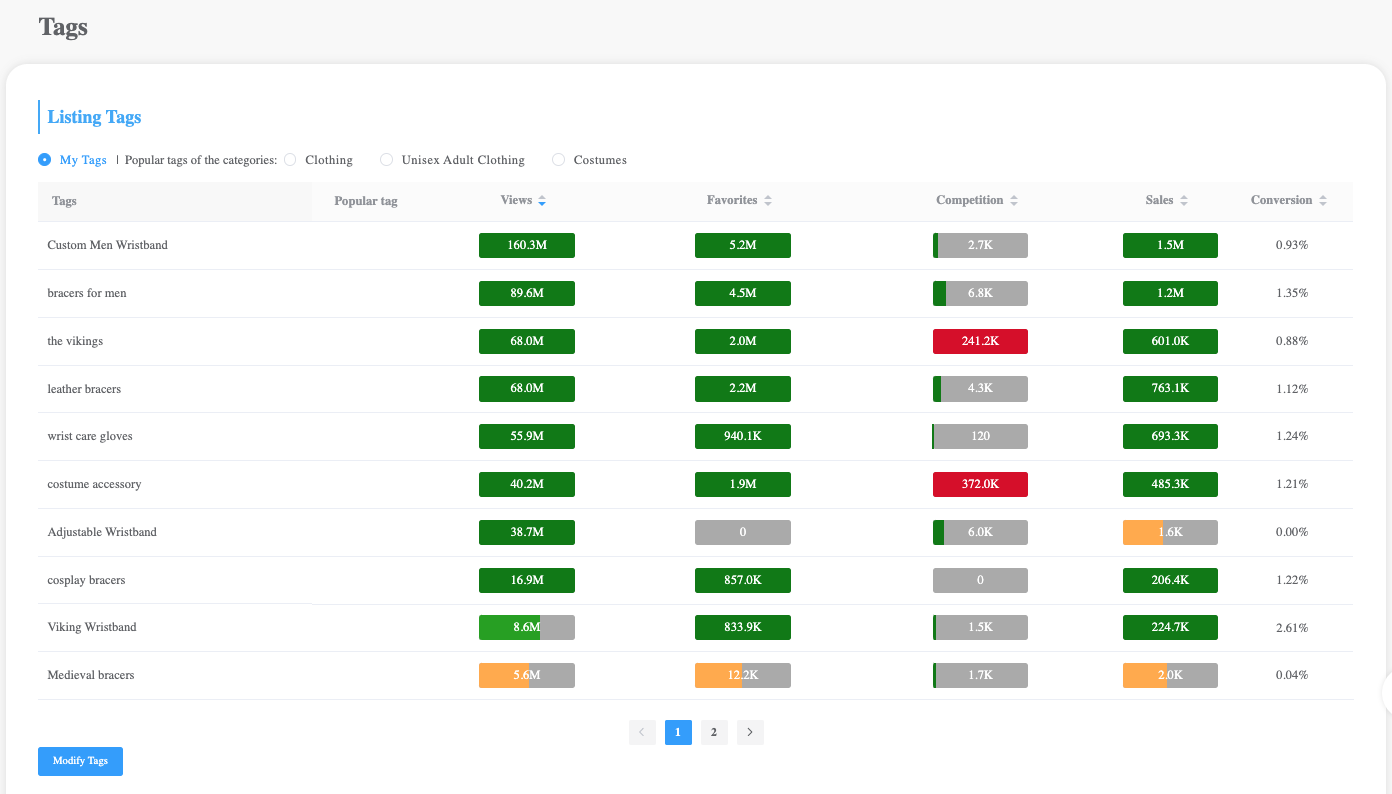This screenshot has width=1392, height=794.
Task: Click the Listing Tags heading
Action: click(94, 117)
